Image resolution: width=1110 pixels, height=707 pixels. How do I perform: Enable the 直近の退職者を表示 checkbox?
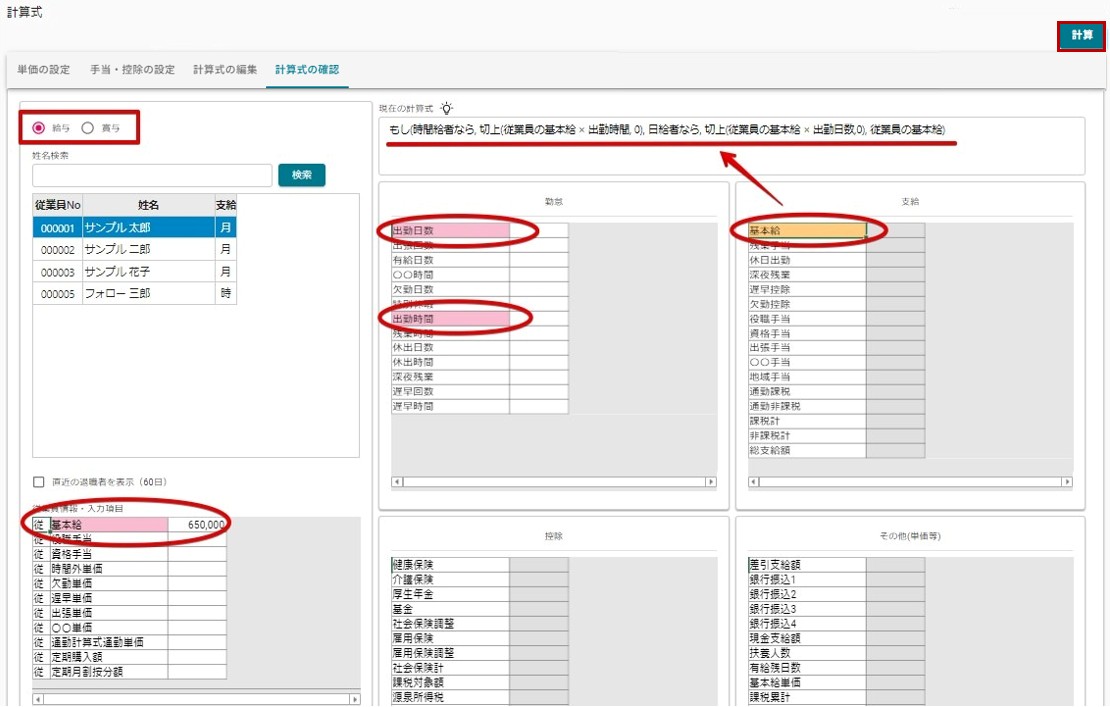39,482
